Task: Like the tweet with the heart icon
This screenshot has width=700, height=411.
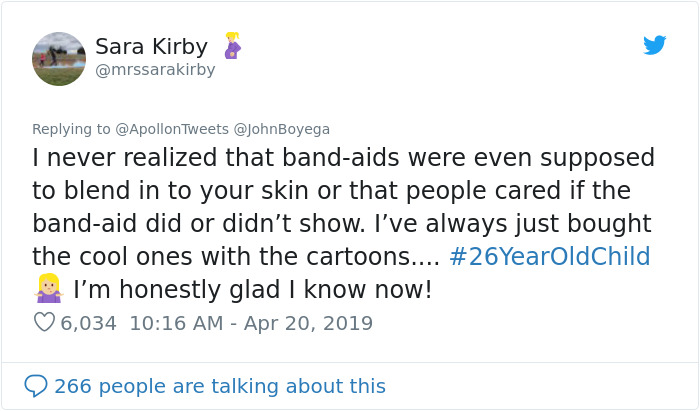Action: tap(44, 323)
